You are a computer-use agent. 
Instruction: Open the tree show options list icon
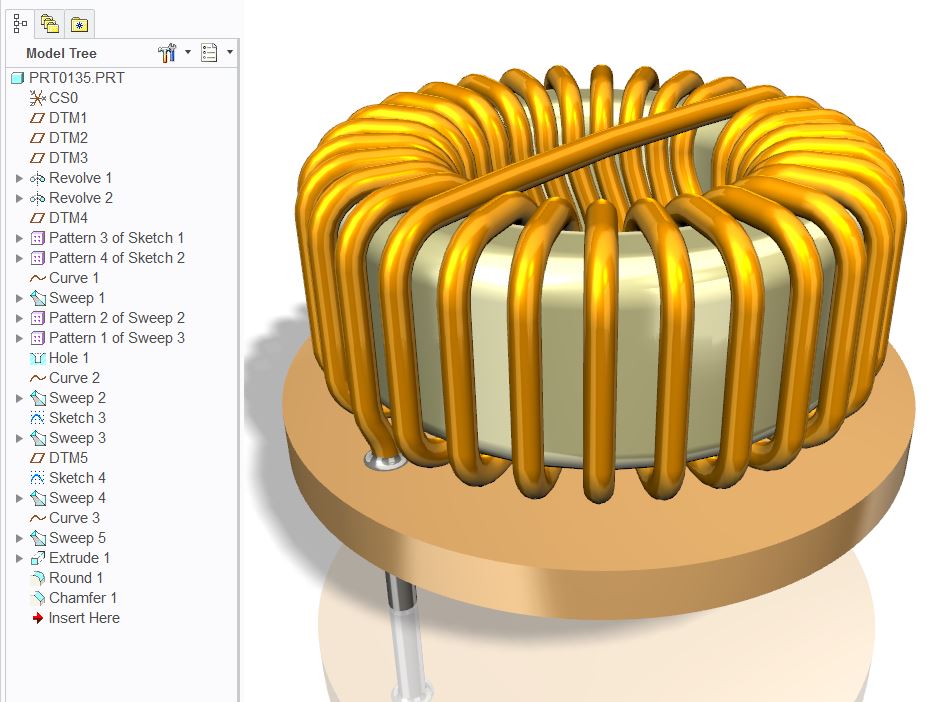[209, 53]
